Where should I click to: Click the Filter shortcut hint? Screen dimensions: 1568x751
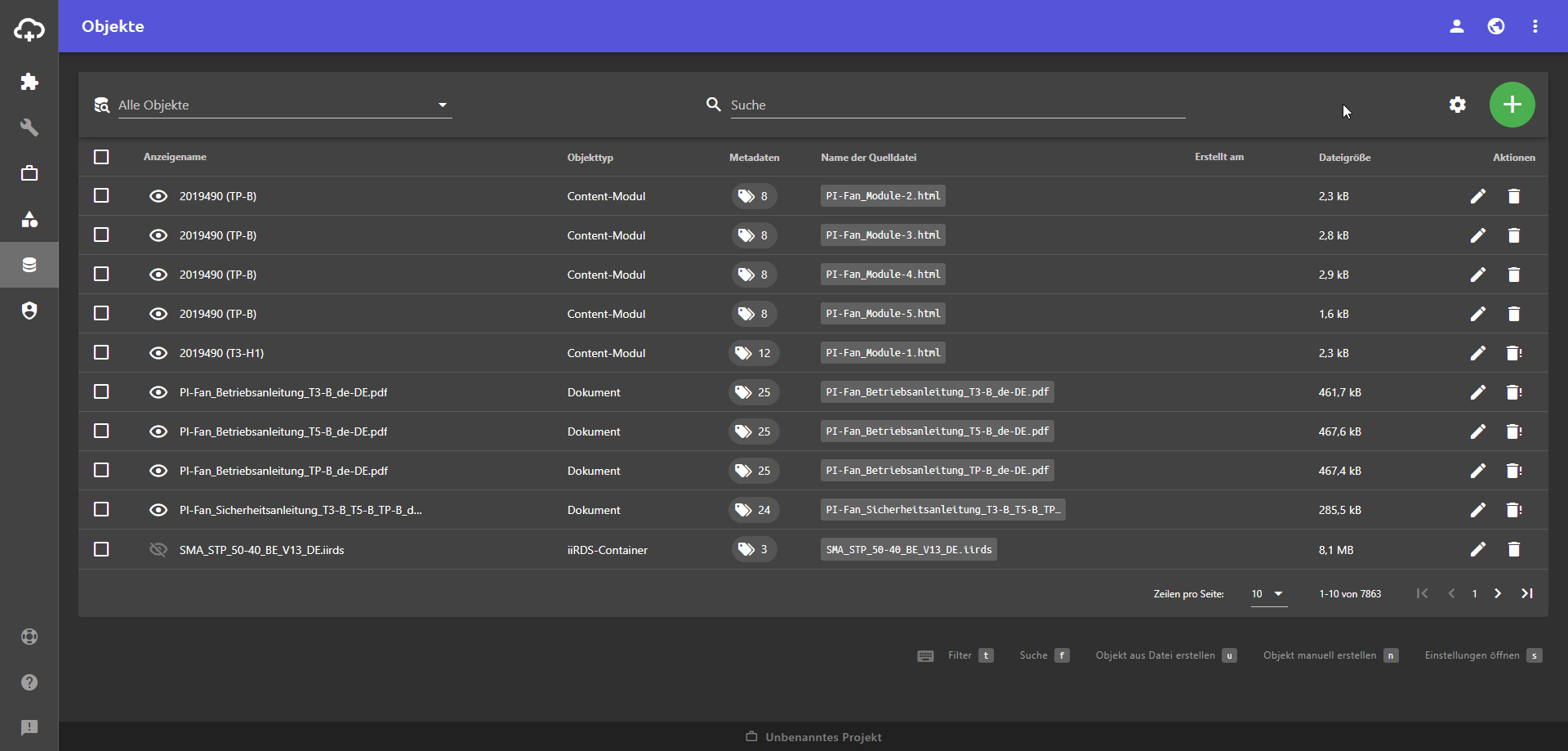pyautogui.click(x=970, y=655)
